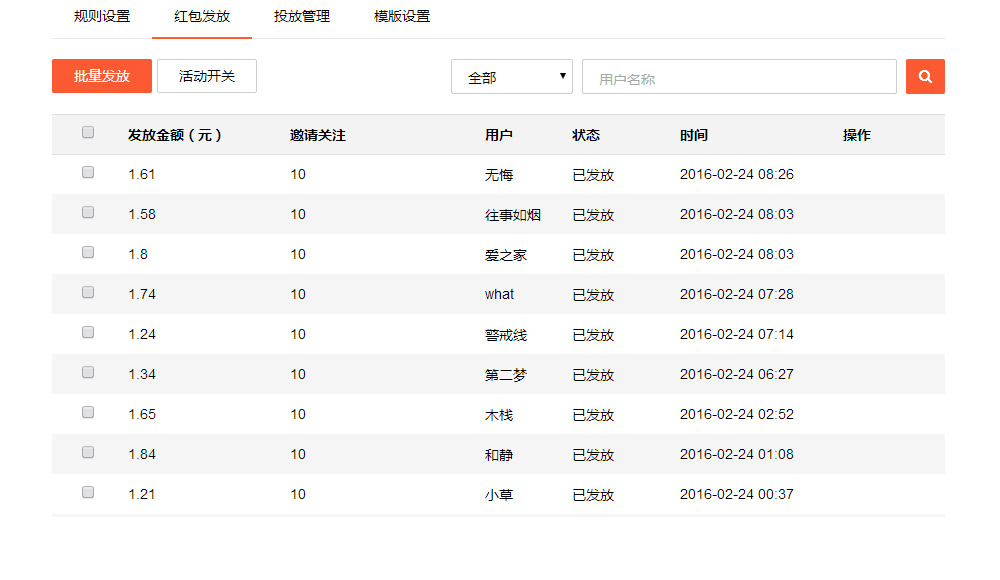Viewport: 1000px width, 580px height.
Task: Open the 全部 status filter dropdown
Action: click(511, 77)
